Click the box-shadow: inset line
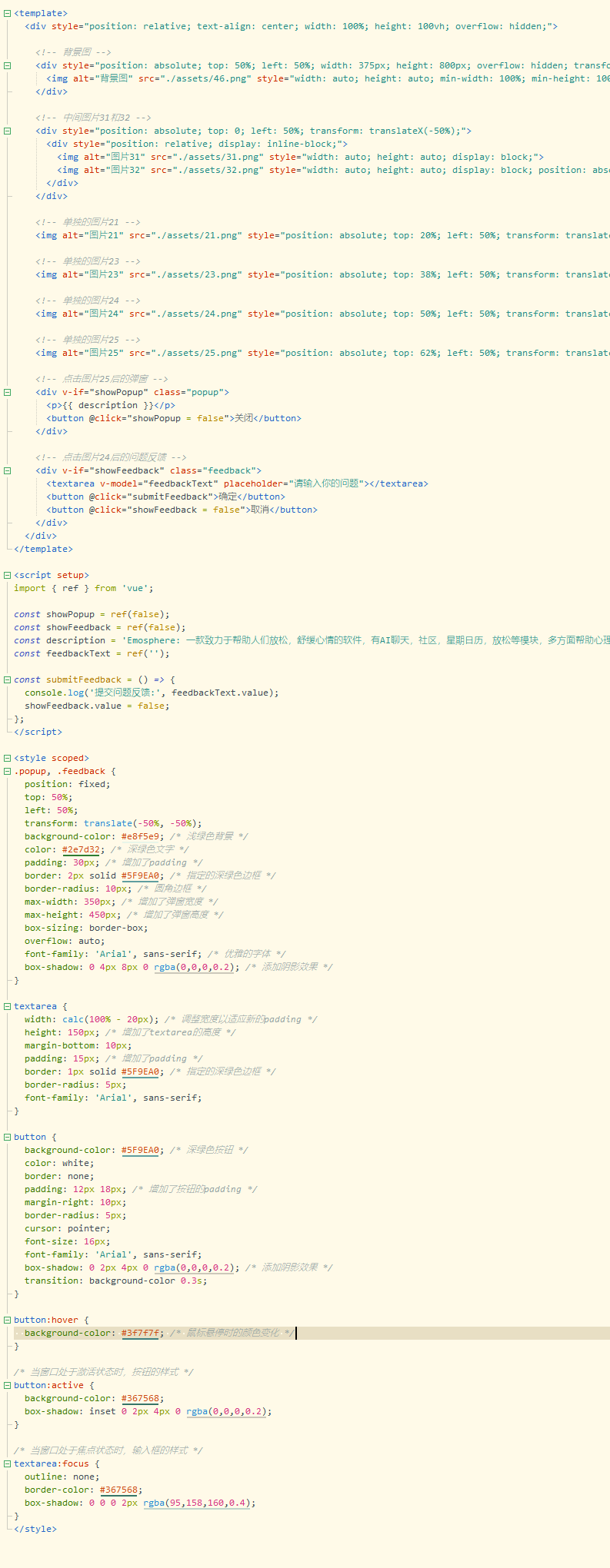This screenshot has width=610, height=1568. (148, 1411)
